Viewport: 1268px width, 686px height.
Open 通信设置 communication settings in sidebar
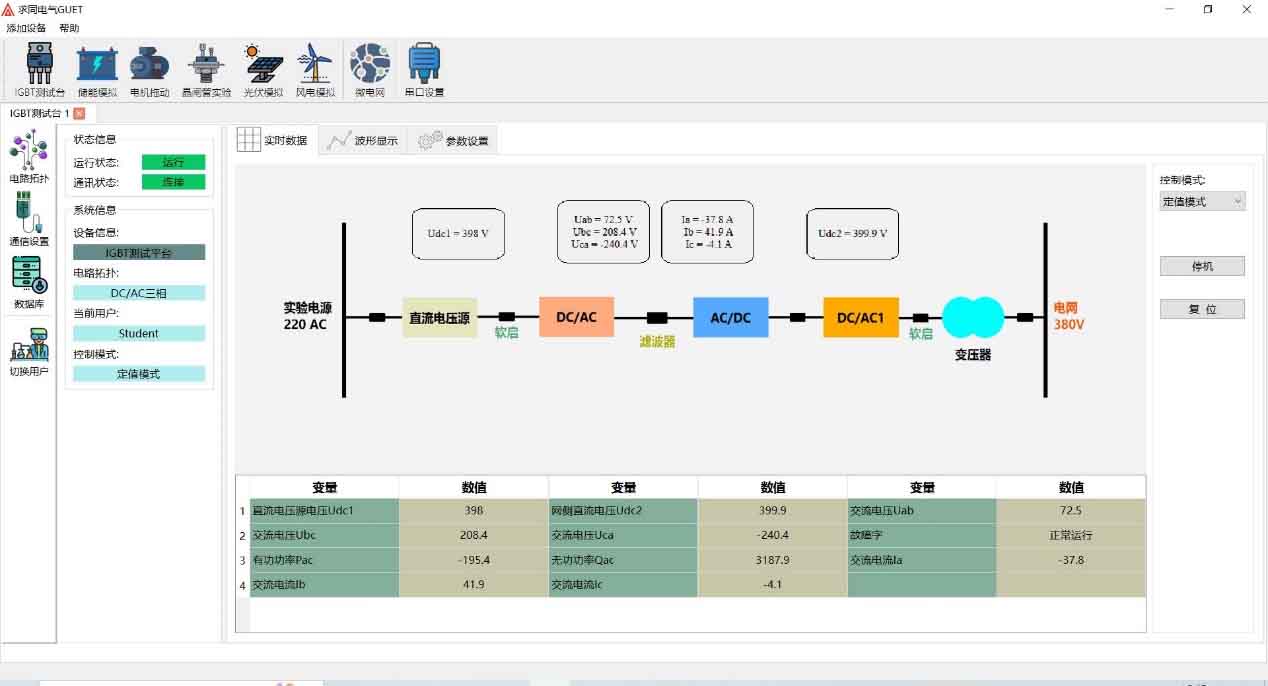[x=29, y=220]
